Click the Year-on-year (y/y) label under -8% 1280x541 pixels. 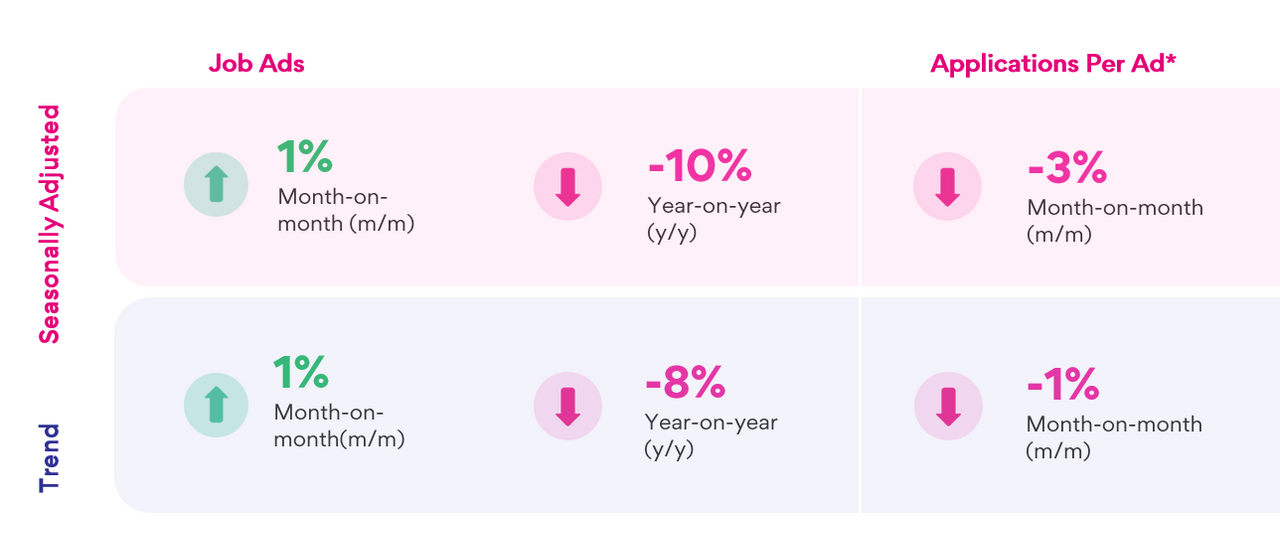710,435
